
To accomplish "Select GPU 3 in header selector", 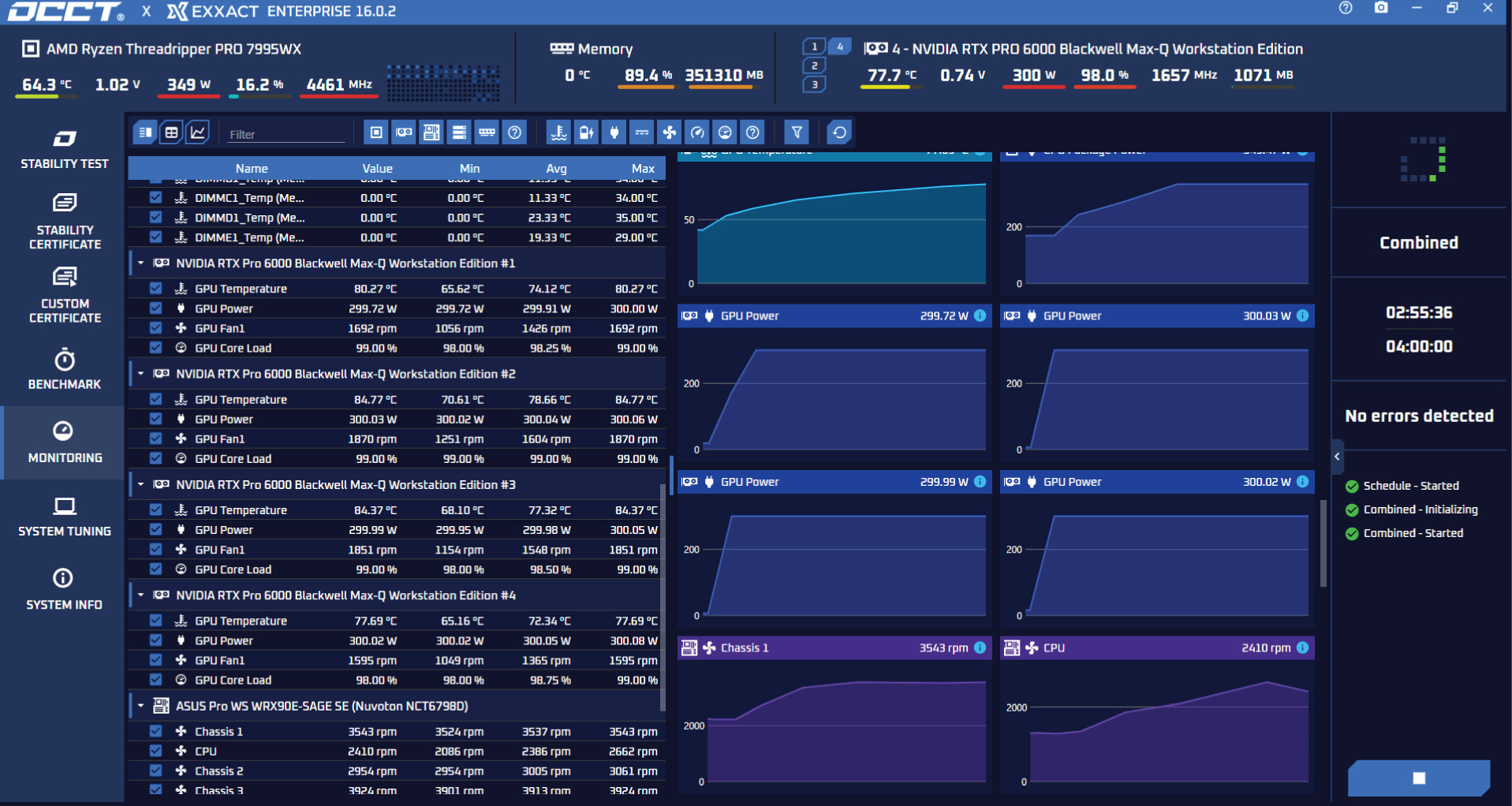I will pos(814,84).
